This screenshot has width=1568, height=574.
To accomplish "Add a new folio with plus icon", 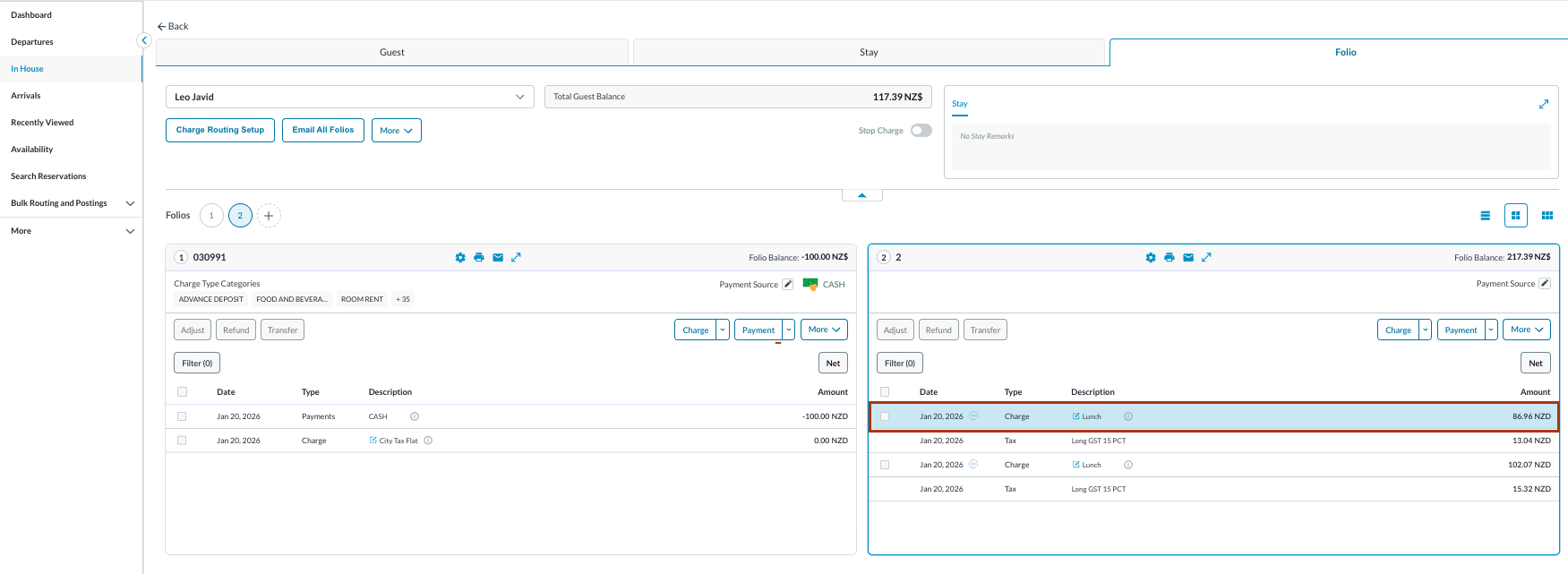I will point(269,216).
